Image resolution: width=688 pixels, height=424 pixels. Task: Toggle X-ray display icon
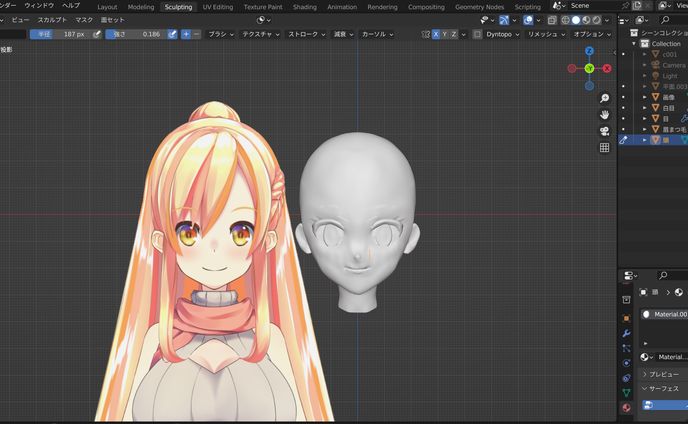click(552, 20)
